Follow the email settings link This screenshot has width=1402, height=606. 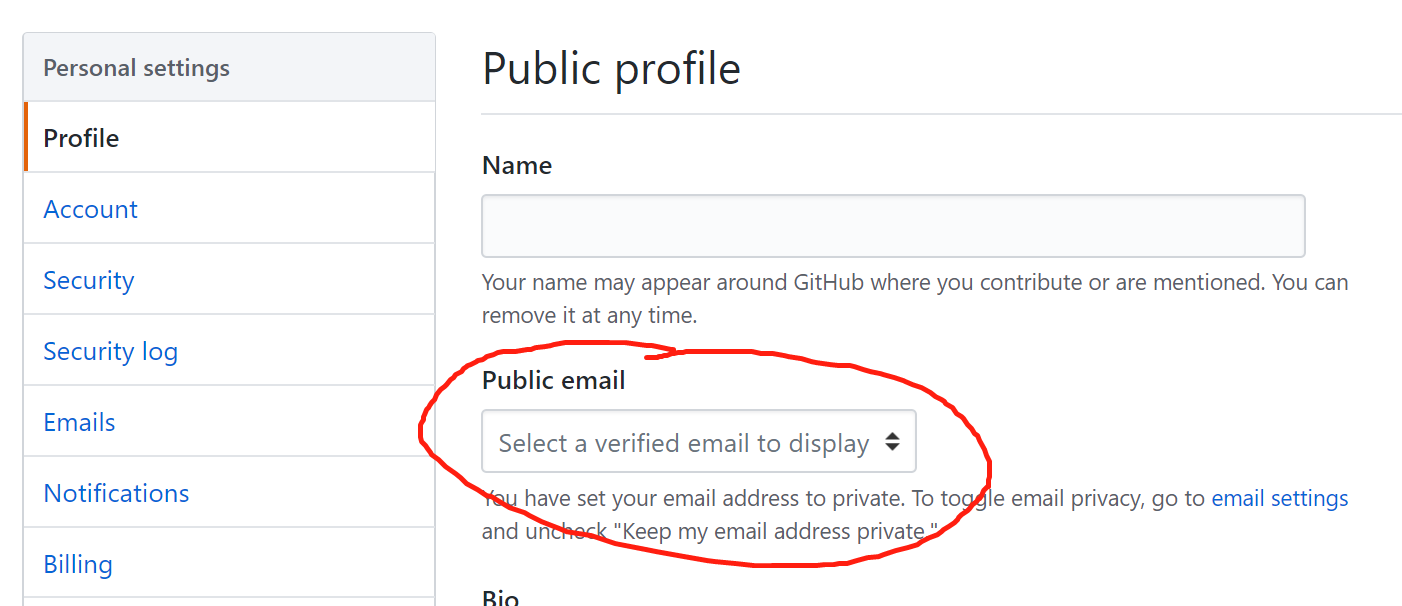pos(1279,498)
